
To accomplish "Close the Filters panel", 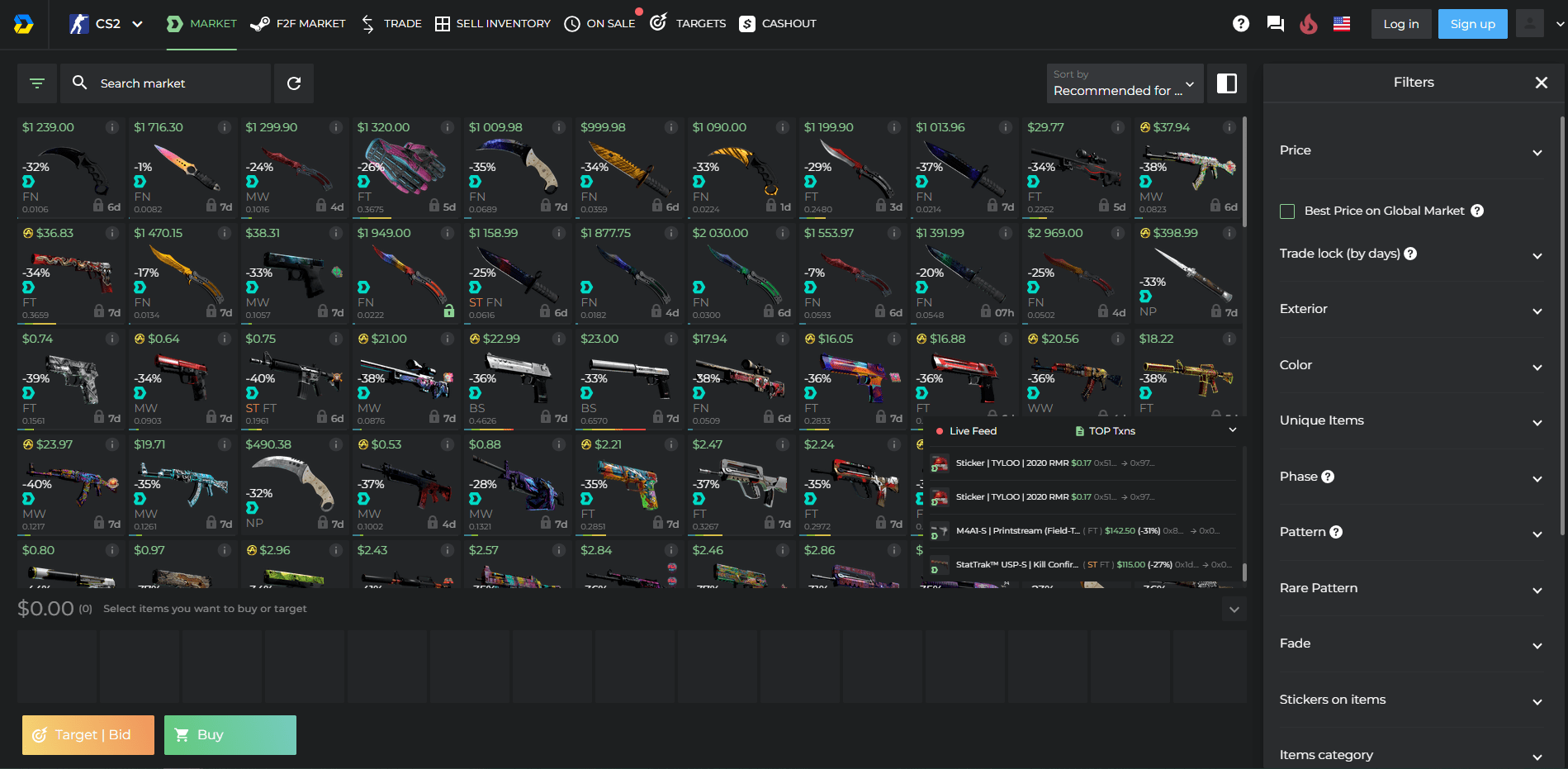I will [1542, 83].
